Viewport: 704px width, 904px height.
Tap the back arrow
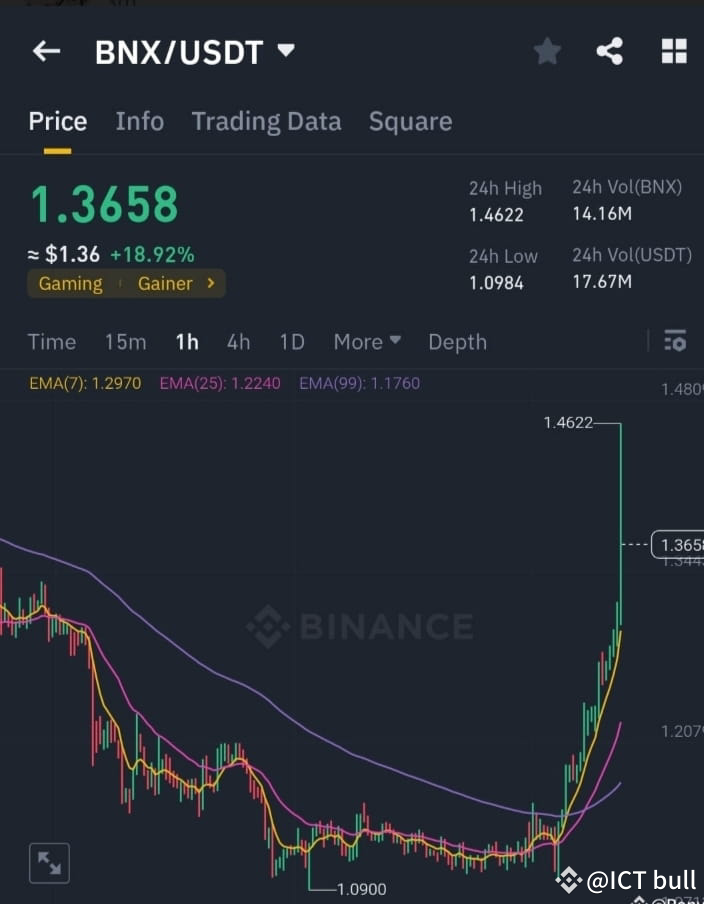(46, 51)
